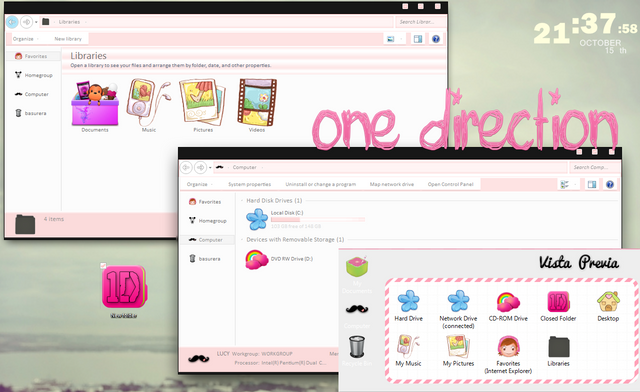Click the My Pictures preview icon
The width and height of the screenshot is (640, 392).
[458, 347]
